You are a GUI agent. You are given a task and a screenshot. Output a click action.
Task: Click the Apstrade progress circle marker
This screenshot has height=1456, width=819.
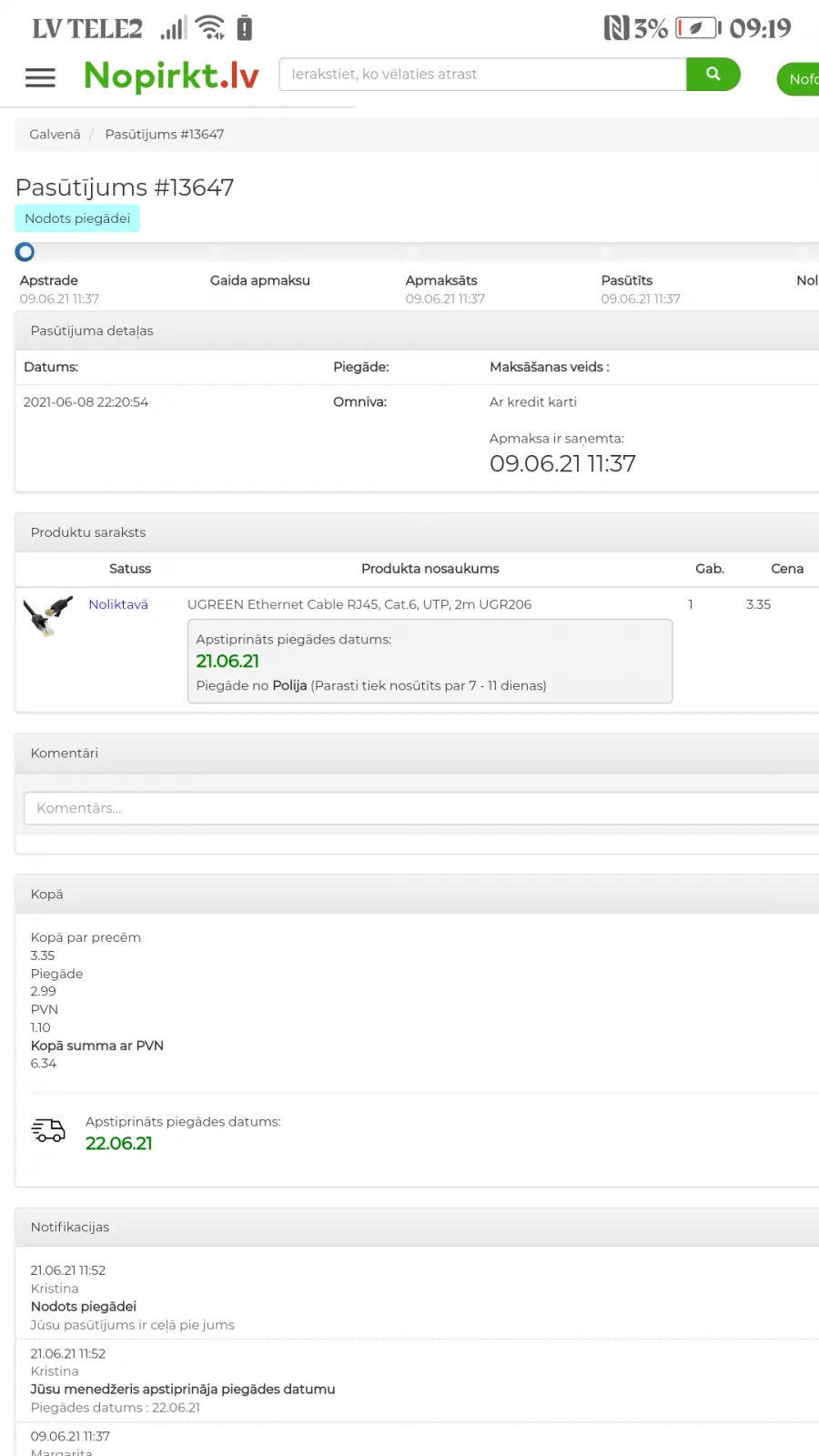click(x=25, y=252)
